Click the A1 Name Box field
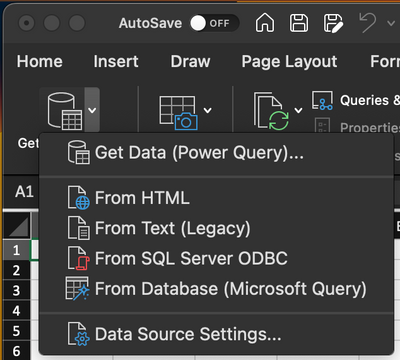Image resolution: width=400 pixels, height=360 pixels. [x=22, y=192]
